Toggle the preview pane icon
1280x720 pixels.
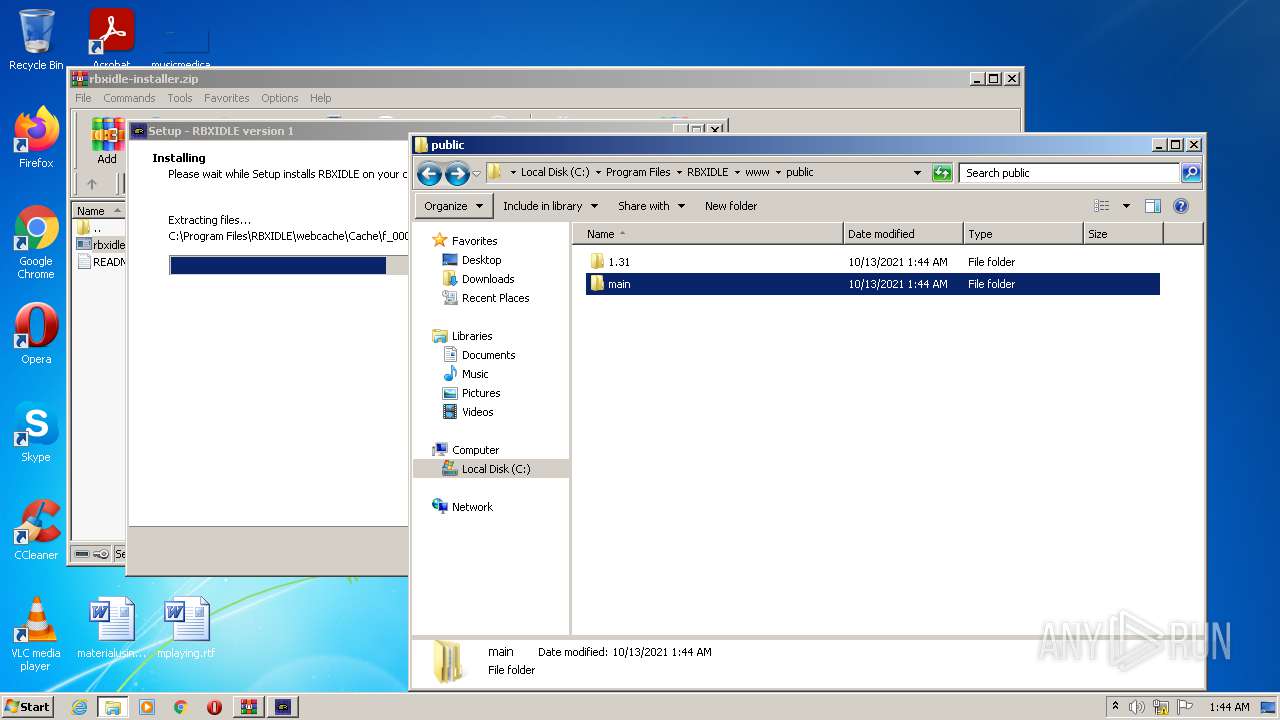tap(1152, 206)
